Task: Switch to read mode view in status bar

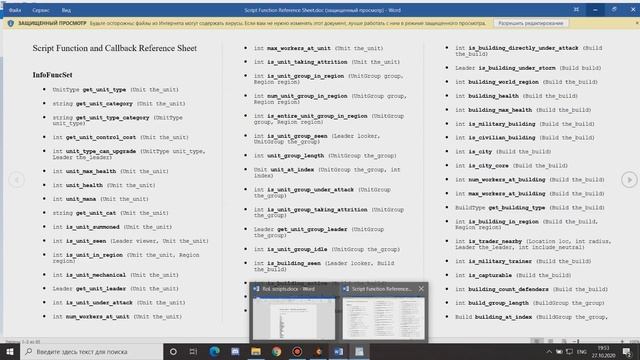Action: click(x=538, y=341)
